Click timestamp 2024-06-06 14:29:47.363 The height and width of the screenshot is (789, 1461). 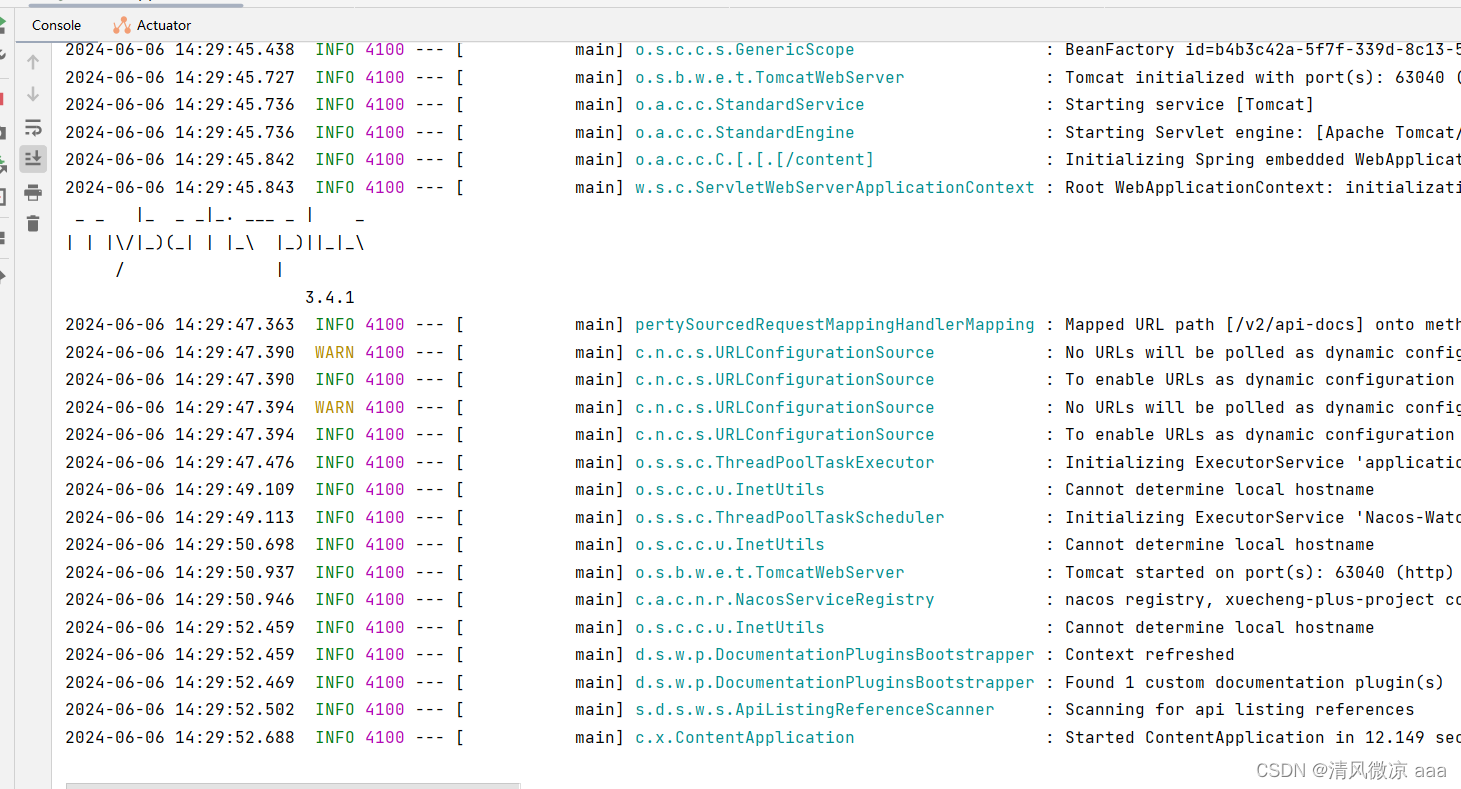click(x=180, y=325)
